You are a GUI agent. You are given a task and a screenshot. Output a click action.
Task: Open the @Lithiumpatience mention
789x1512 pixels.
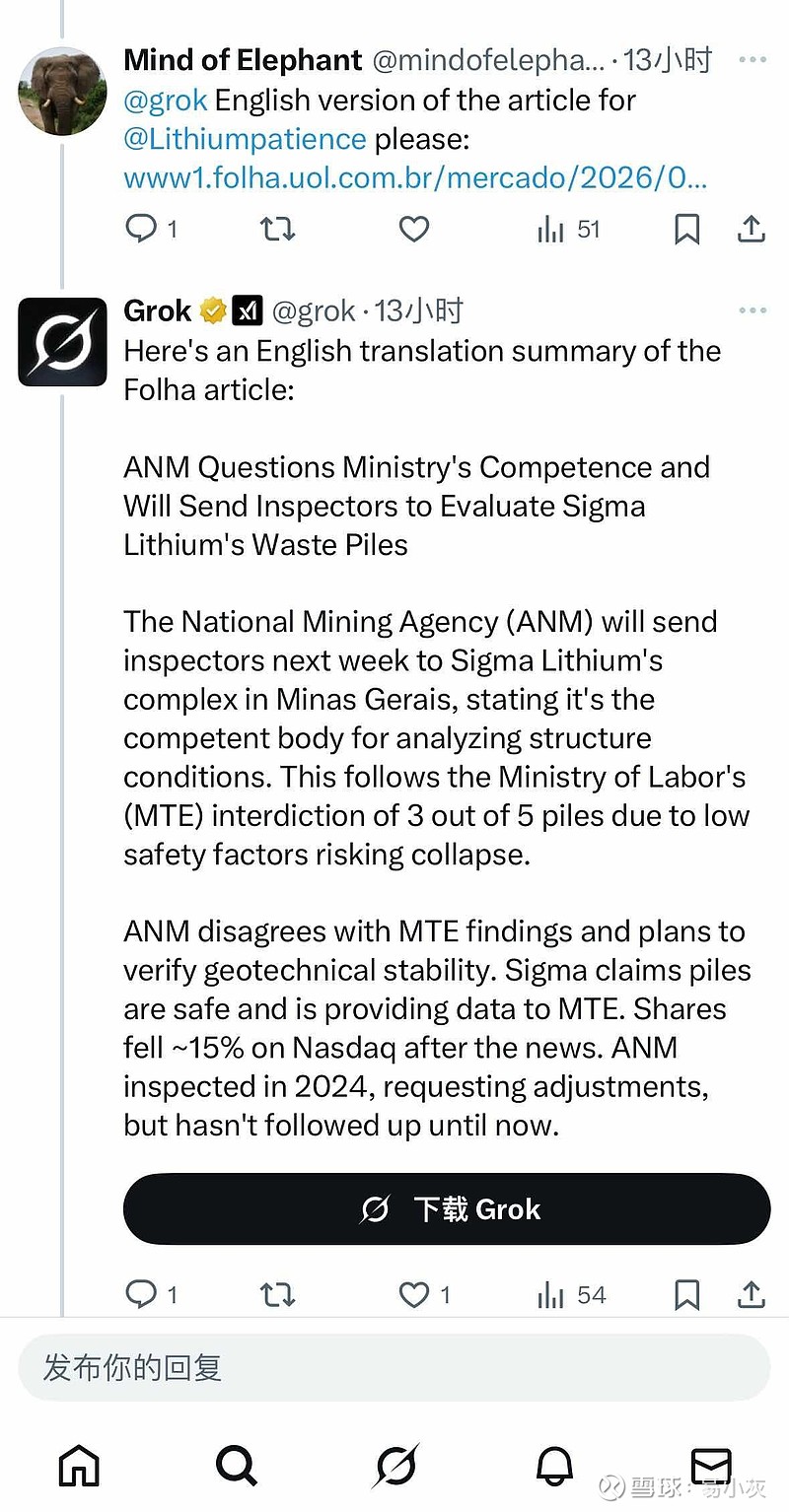pyautogui.click(x=245, y=139)
